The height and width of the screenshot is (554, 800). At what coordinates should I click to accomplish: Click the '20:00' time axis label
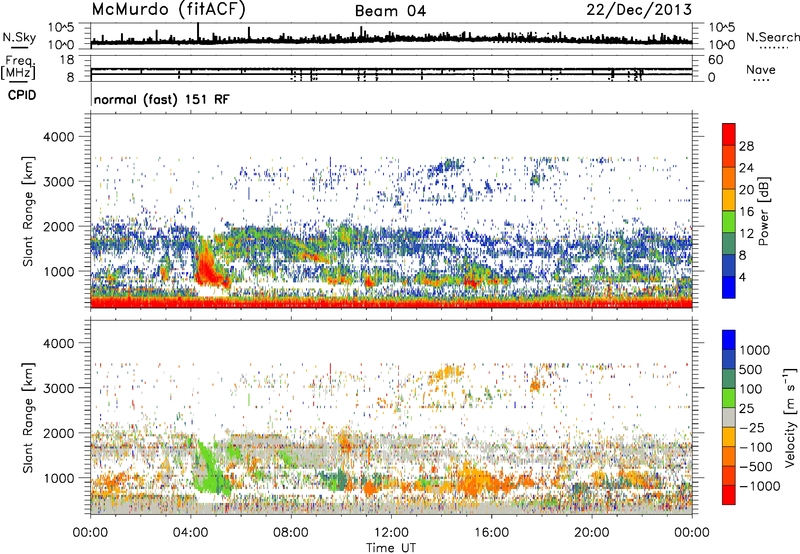pyautogui.click(x=592, y=533)
